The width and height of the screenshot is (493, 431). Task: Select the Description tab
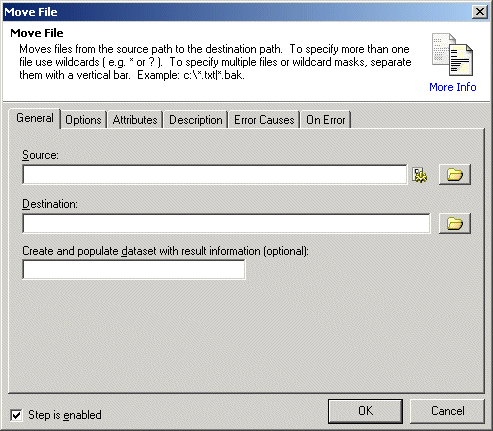[196, 120]
